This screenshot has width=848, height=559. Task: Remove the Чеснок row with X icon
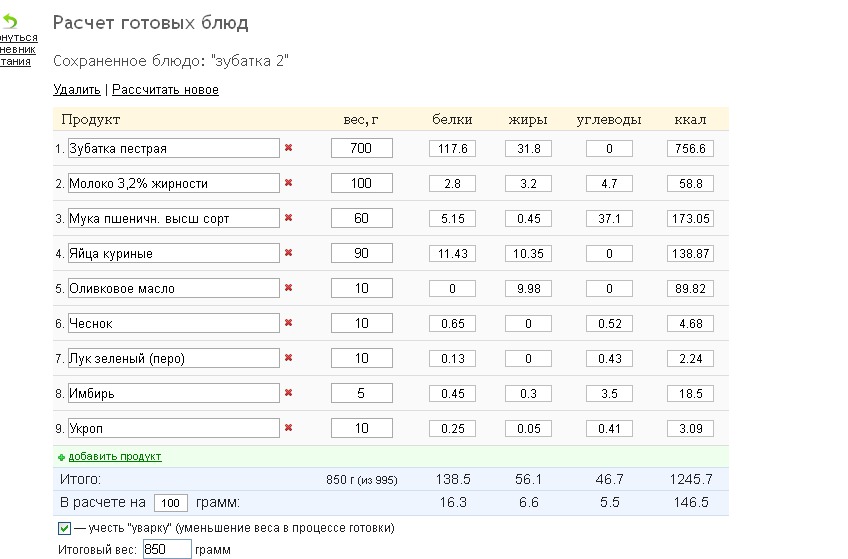[289, 323]
